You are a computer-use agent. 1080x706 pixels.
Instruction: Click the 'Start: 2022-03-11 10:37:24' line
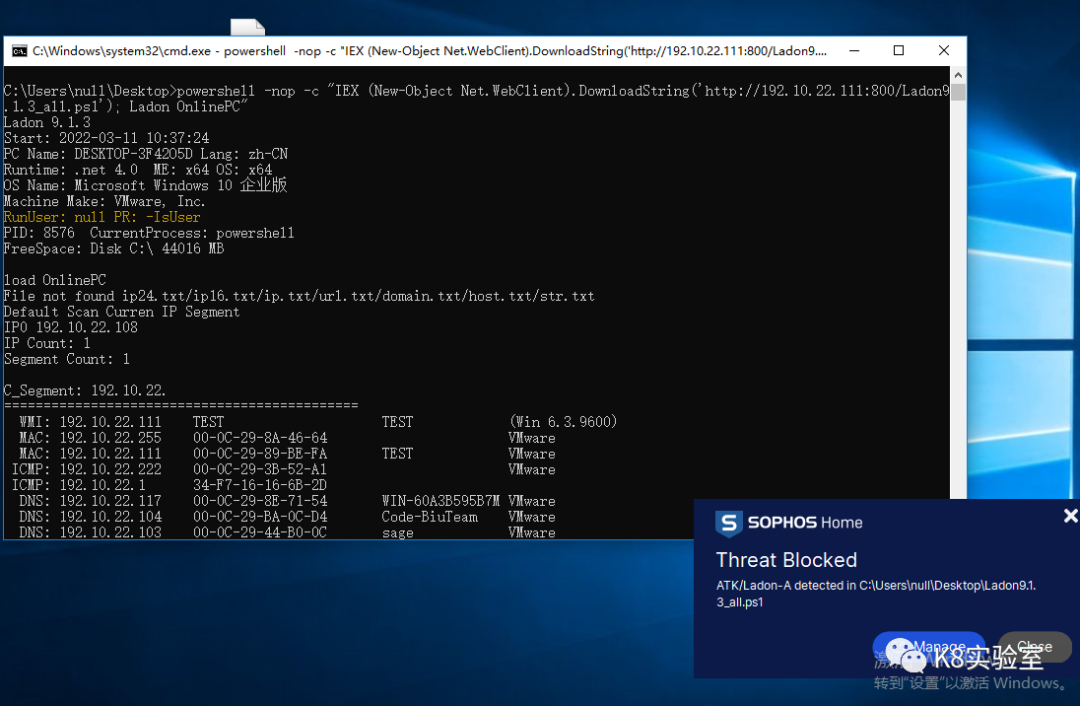pos(106,138)
